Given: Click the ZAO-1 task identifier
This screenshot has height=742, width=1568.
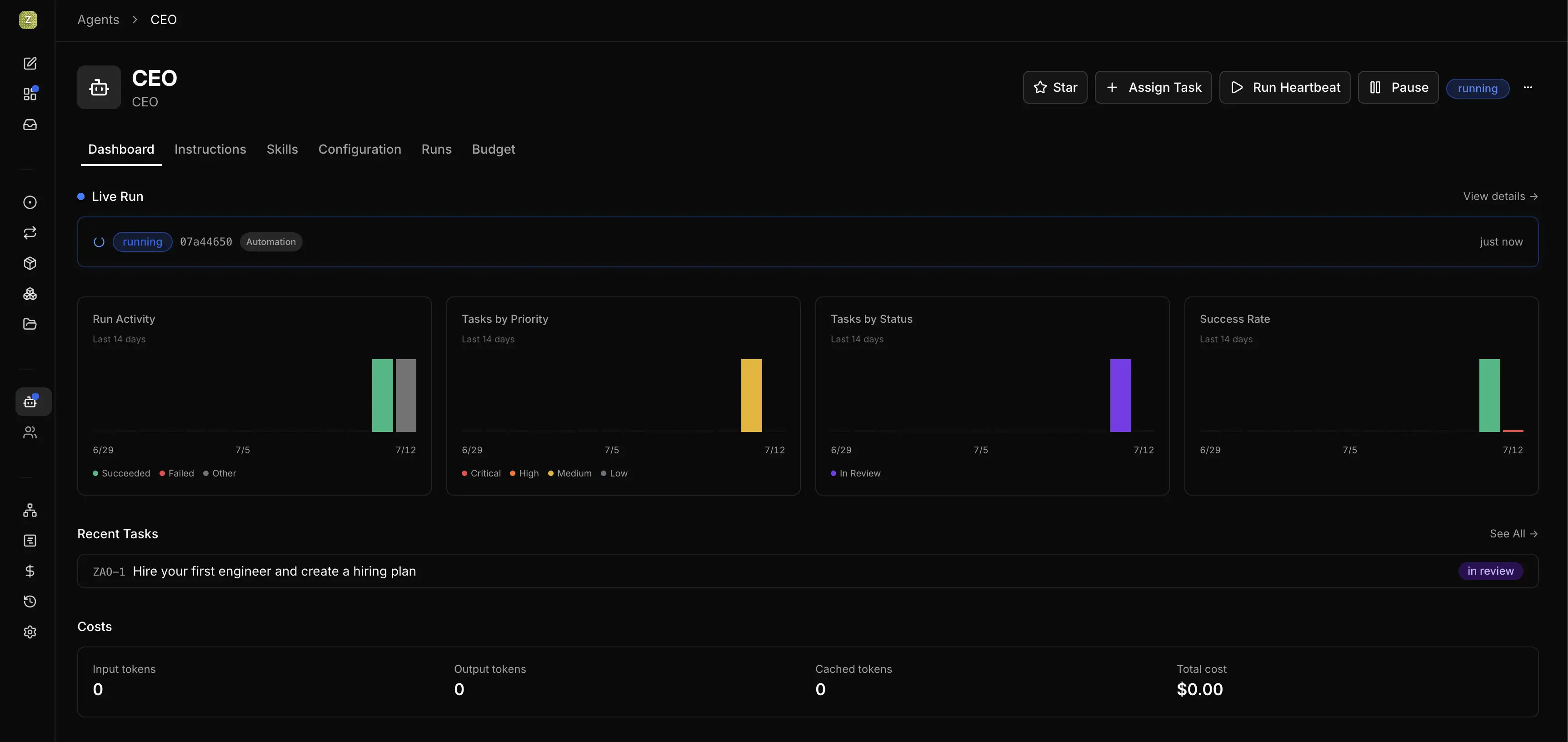Looking at the screenshot, I should [x=108, y=572].
